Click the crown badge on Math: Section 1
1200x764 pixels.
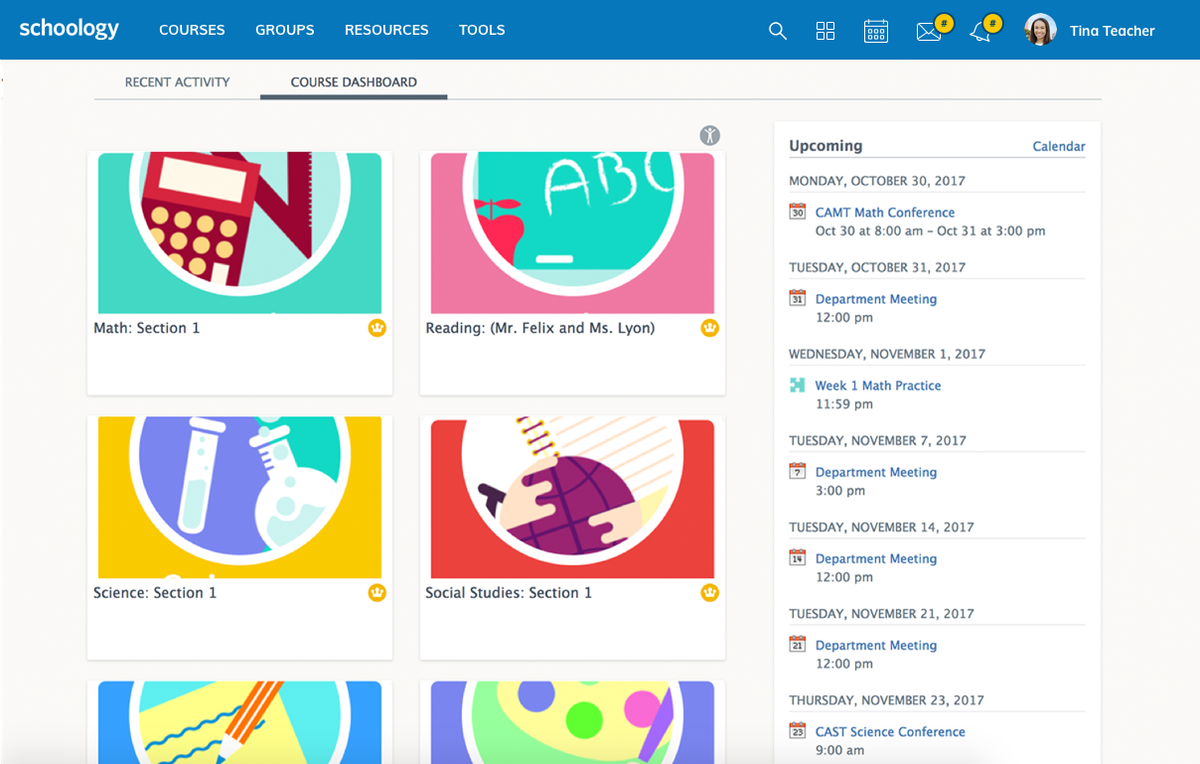pos(377,328)
